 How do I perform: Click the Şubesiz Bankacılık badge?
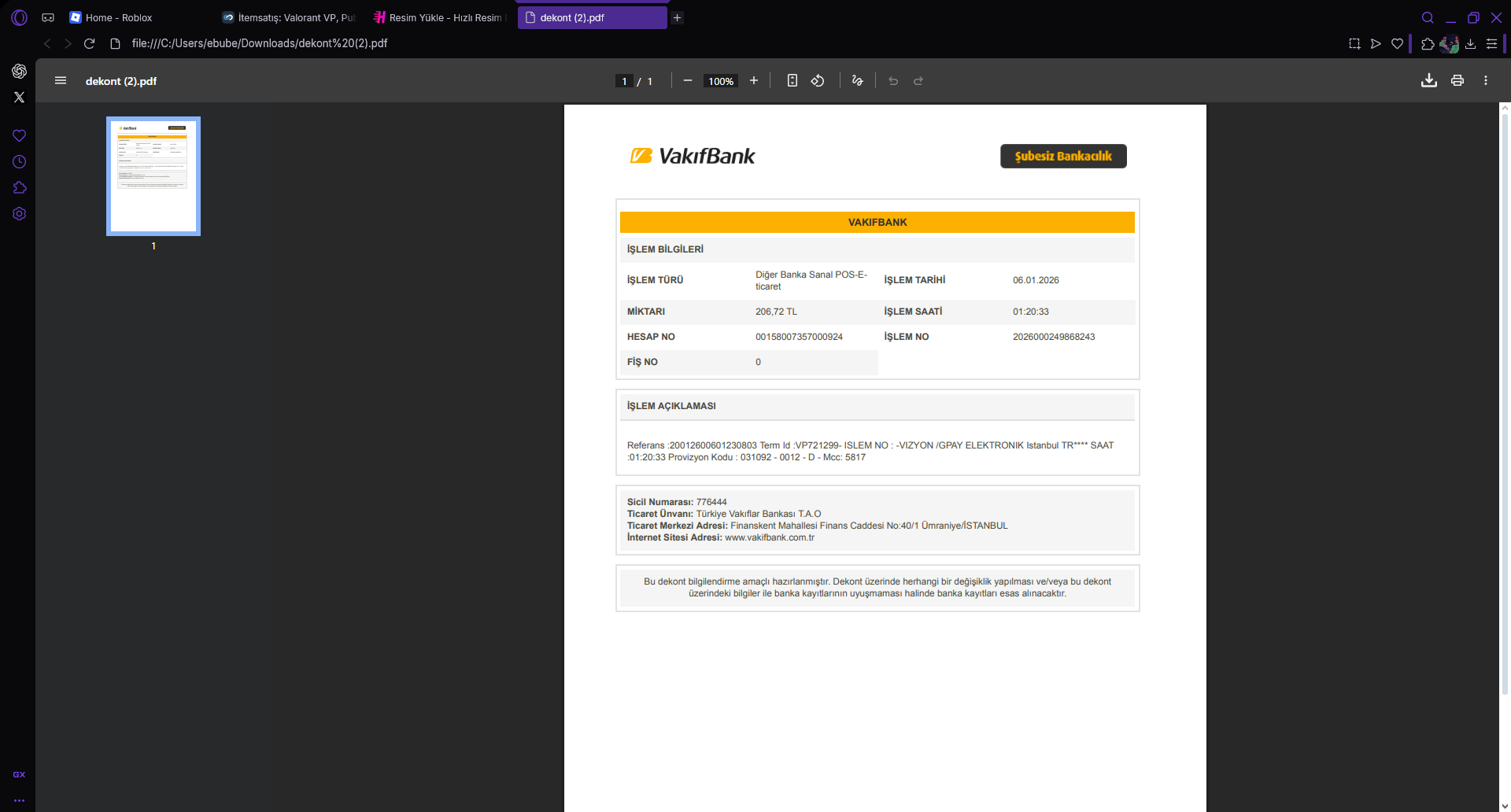1063,156
